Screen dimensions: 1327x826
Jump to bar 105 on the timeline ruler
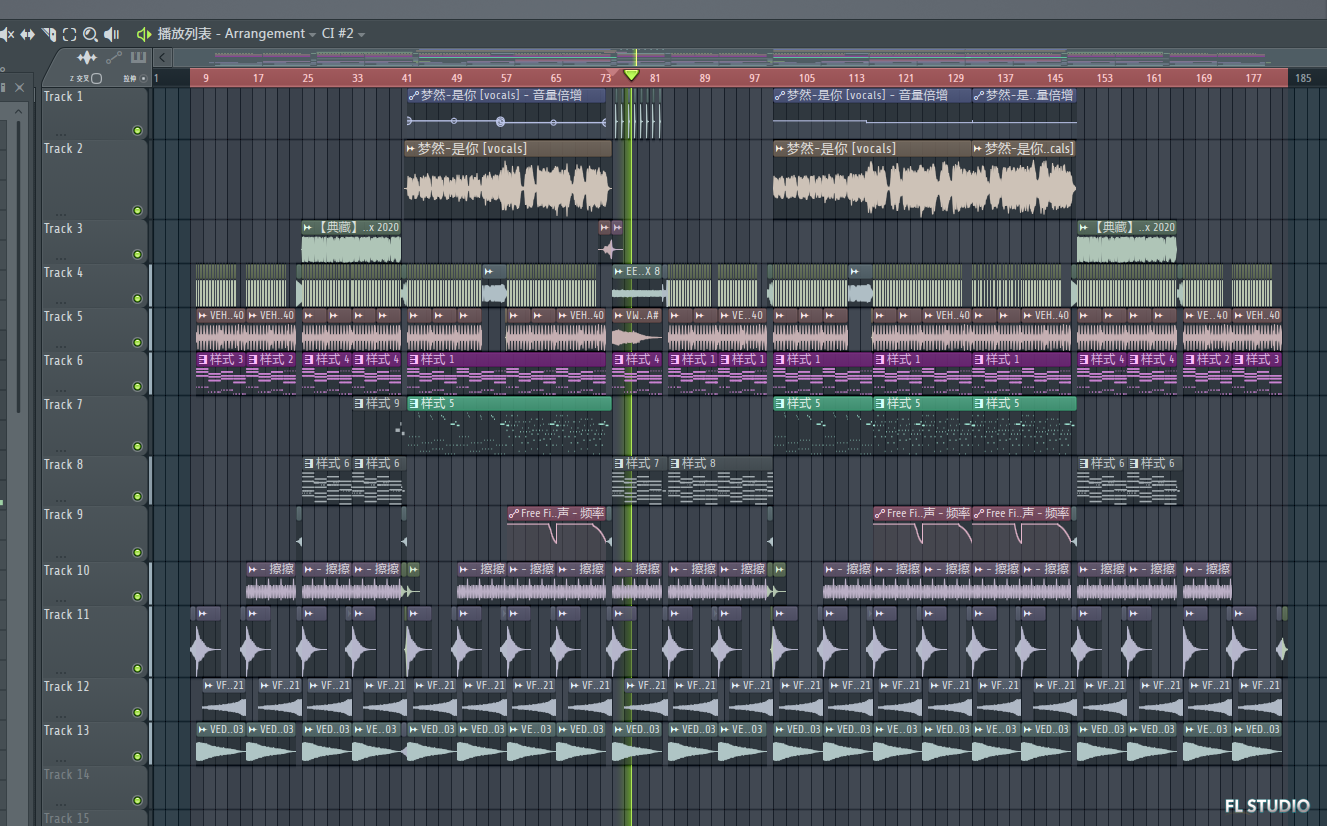[807, 78]
